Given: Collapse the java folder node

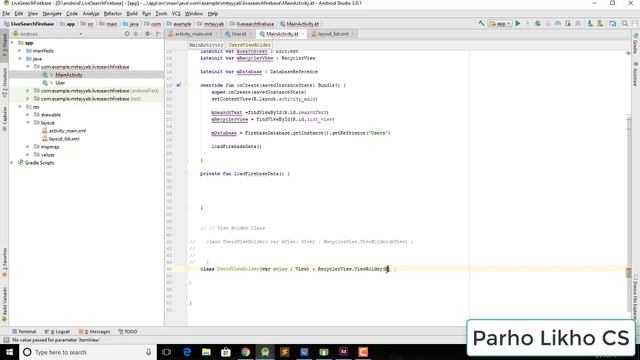Looking at the screenshot, I should pyautogui.click(x=20, y=59).
